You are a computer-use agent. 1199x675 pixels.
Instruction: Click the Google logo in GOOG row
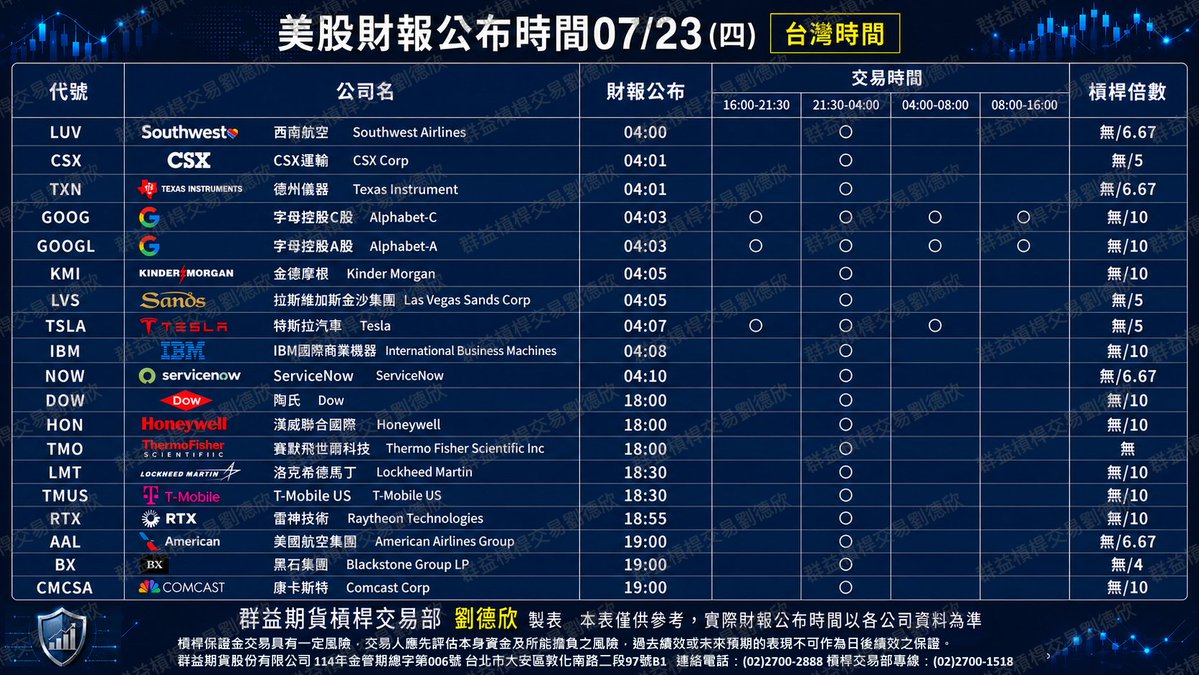(149, 217)
